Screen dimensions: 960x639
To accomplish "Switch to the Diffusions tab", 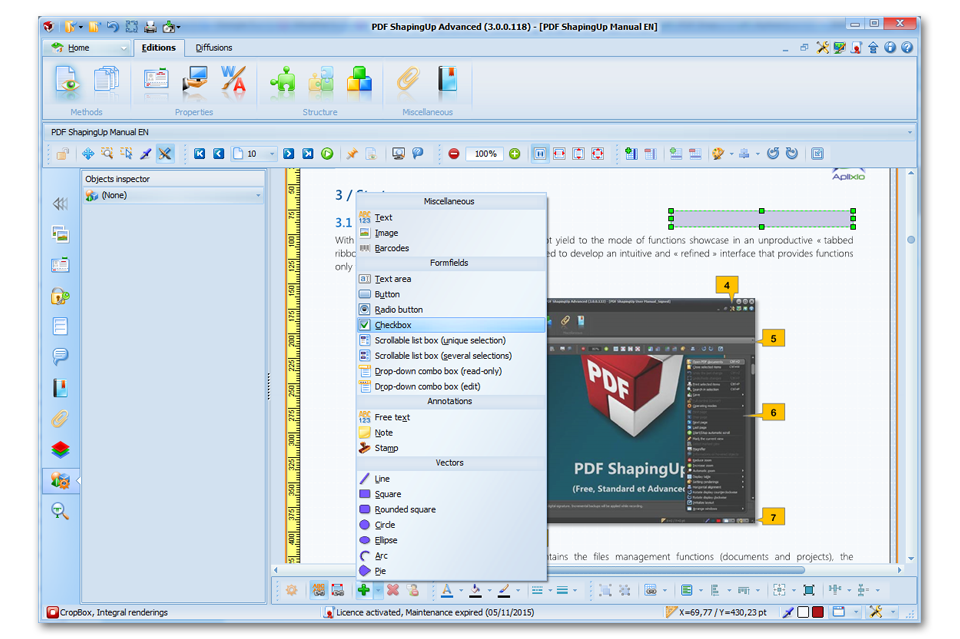I will (214, 48).
